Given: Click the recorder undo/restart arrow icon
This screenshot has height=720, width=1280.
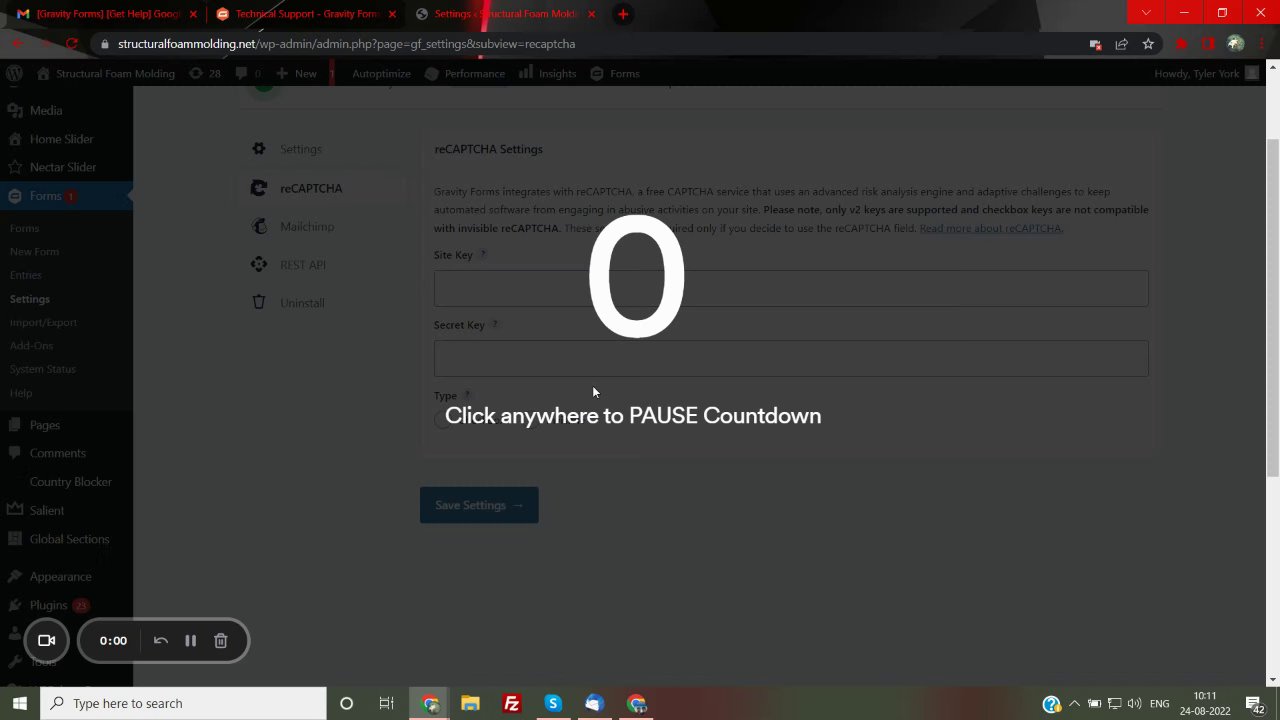Looking at the screenshot, I should click(160, 641).
